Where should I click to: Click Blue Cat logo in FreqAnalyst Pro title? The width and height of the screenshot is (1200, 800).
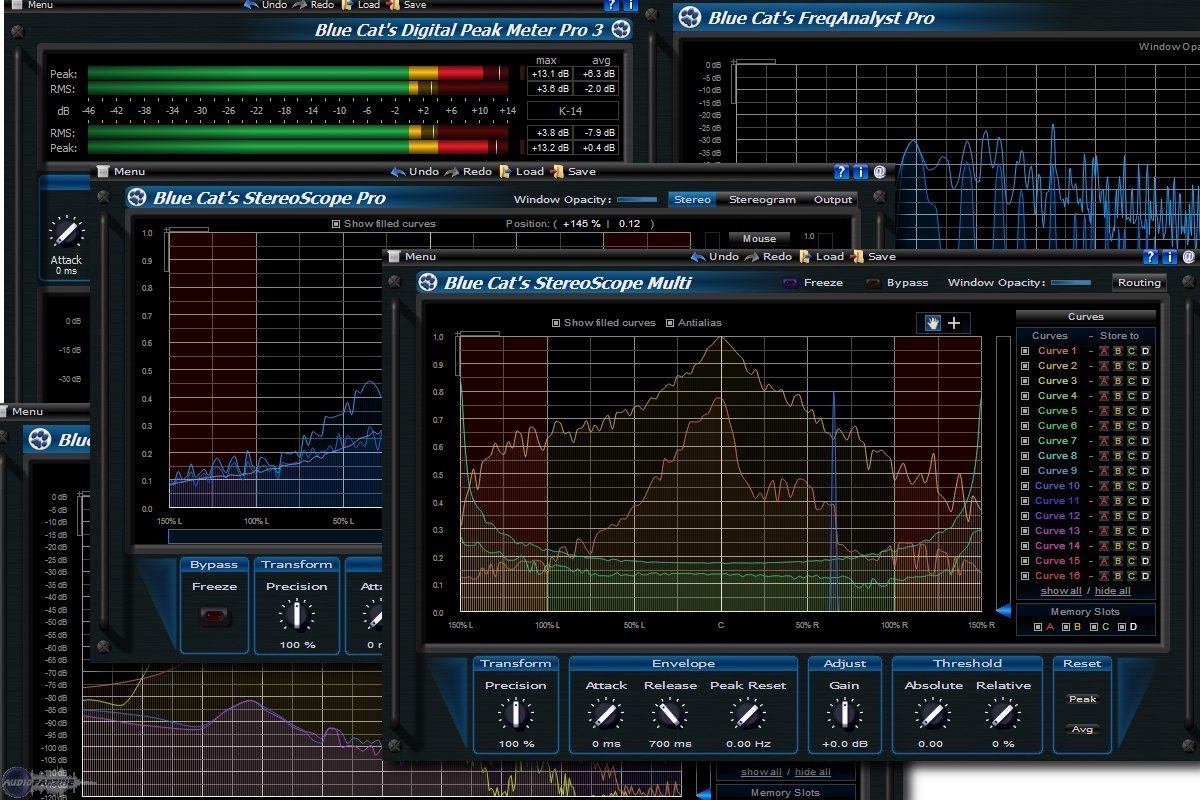(689, 17)
